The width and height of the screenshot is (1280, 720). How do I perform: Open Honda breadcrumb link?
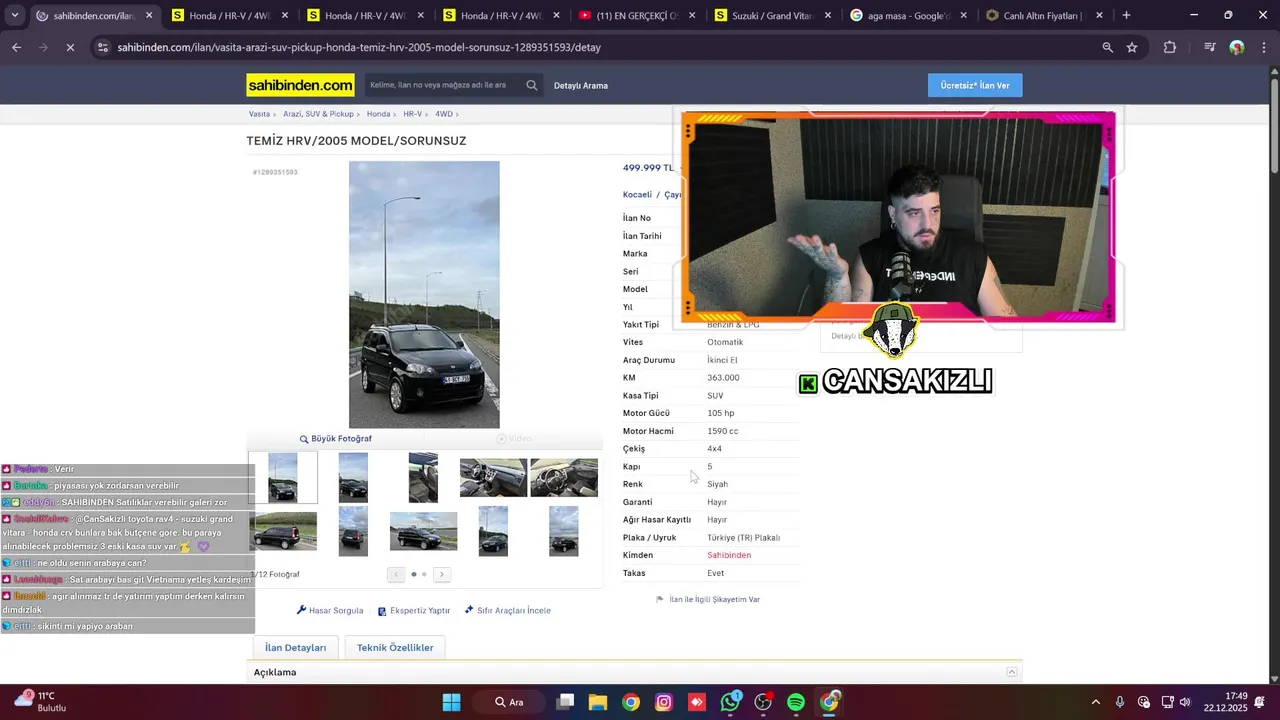click(x=378, y=114)
